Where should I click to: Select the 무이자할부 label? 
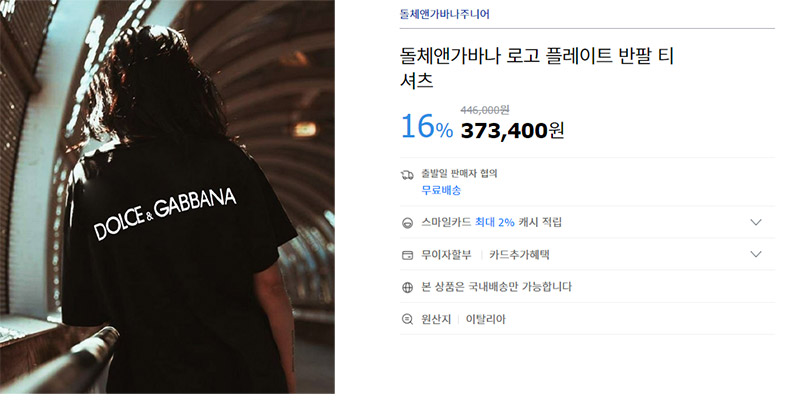[x=446, y=255]
